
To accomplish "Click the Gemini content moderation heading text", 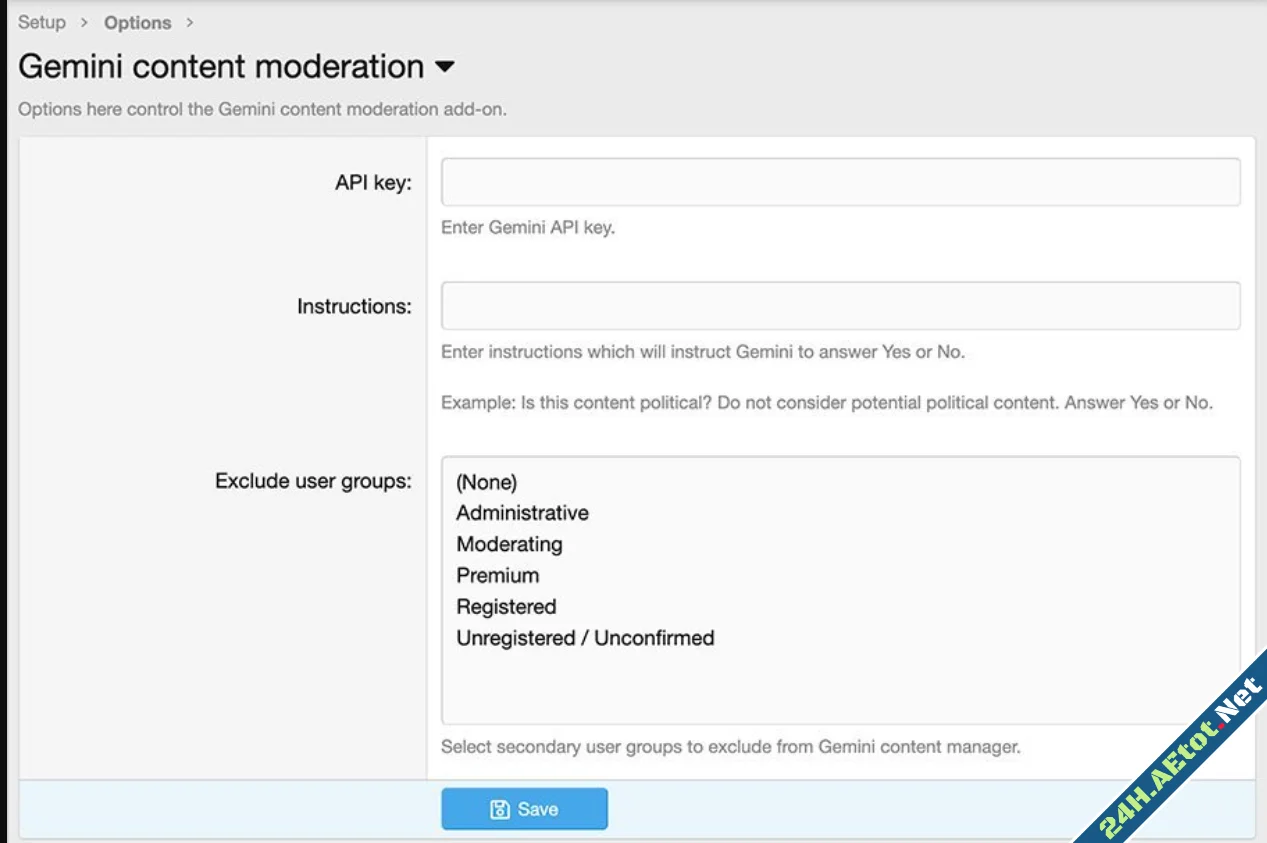I will (221, 67).
